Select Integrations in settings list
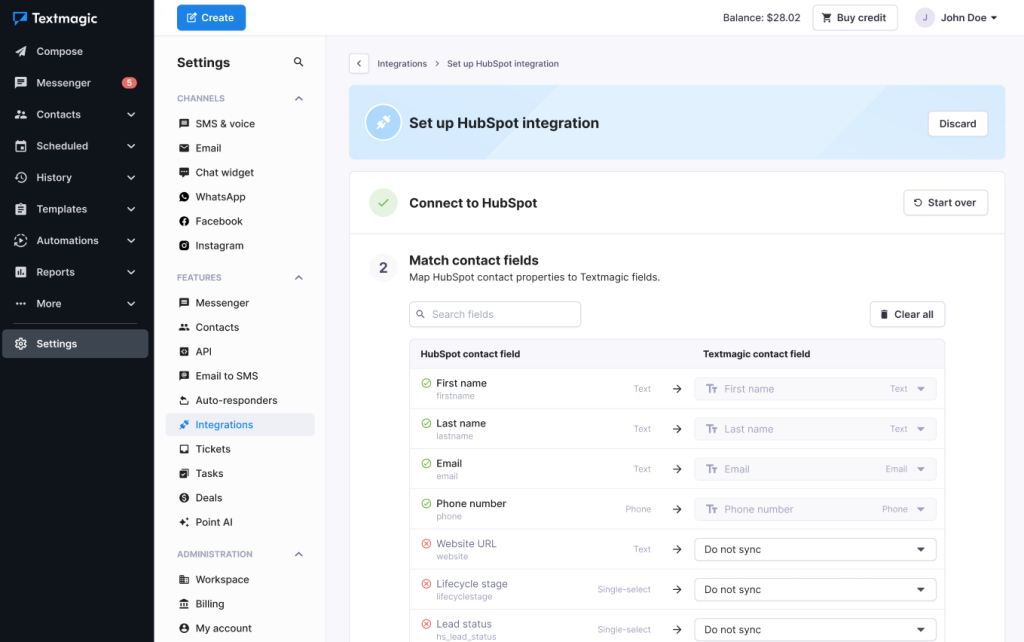The height and width of the screenshot is (642, 1024). (240, 425)
